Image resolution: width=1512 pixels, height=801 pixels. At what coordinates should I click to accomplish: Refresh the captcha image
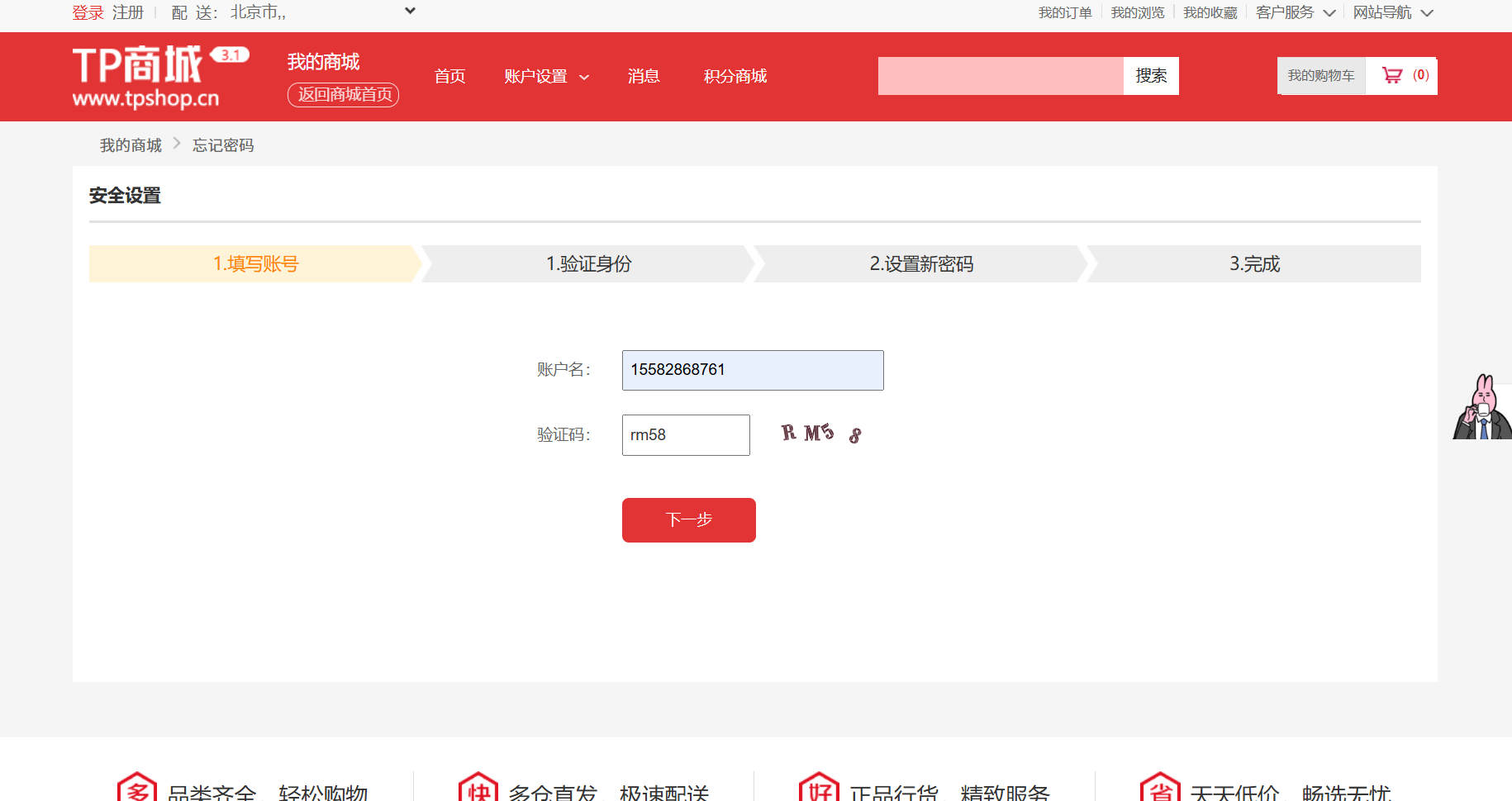coord(820,433)
